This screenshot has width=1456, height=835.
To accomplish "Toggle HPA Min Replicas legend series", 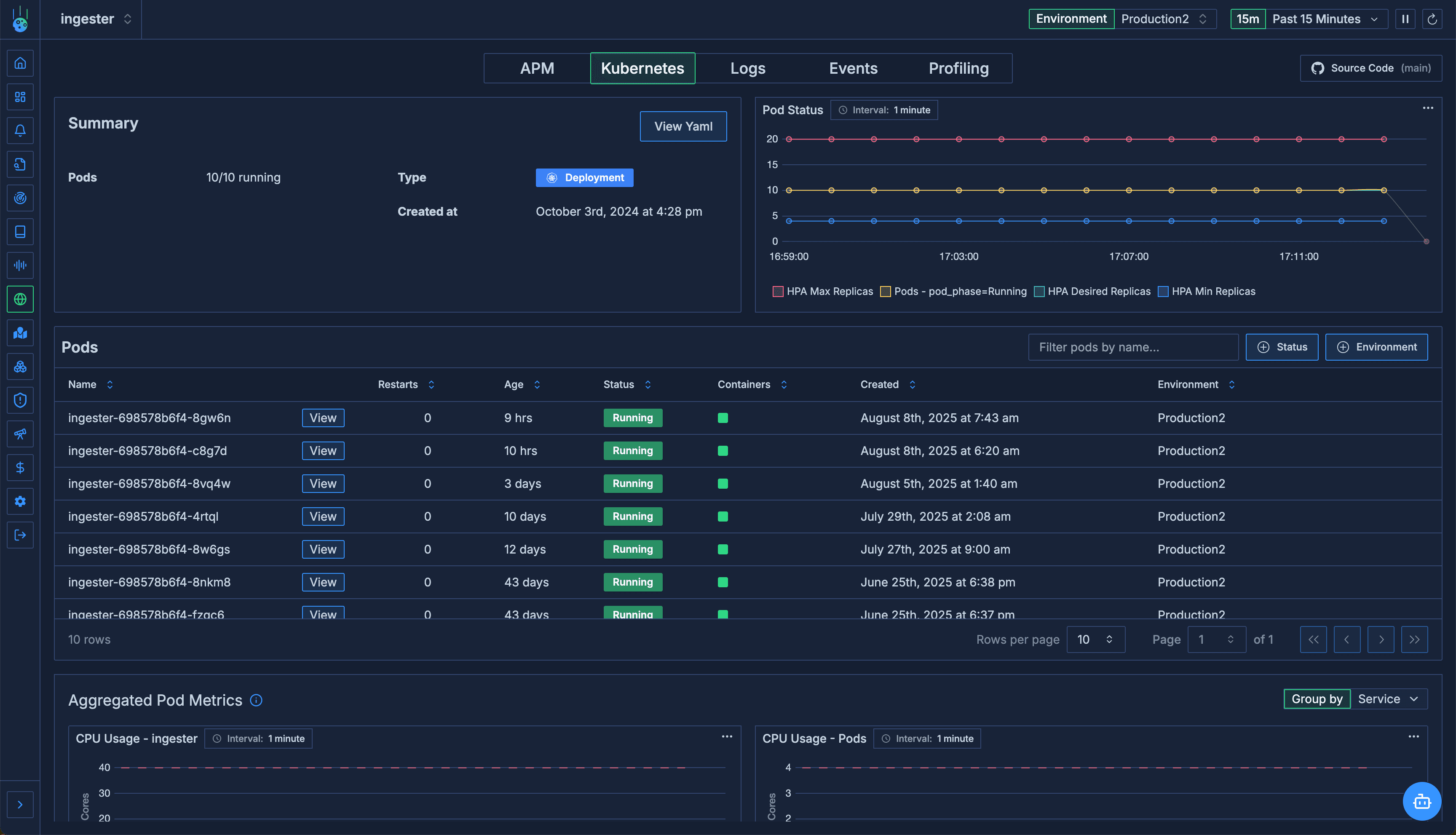I will pos(1206,292).
